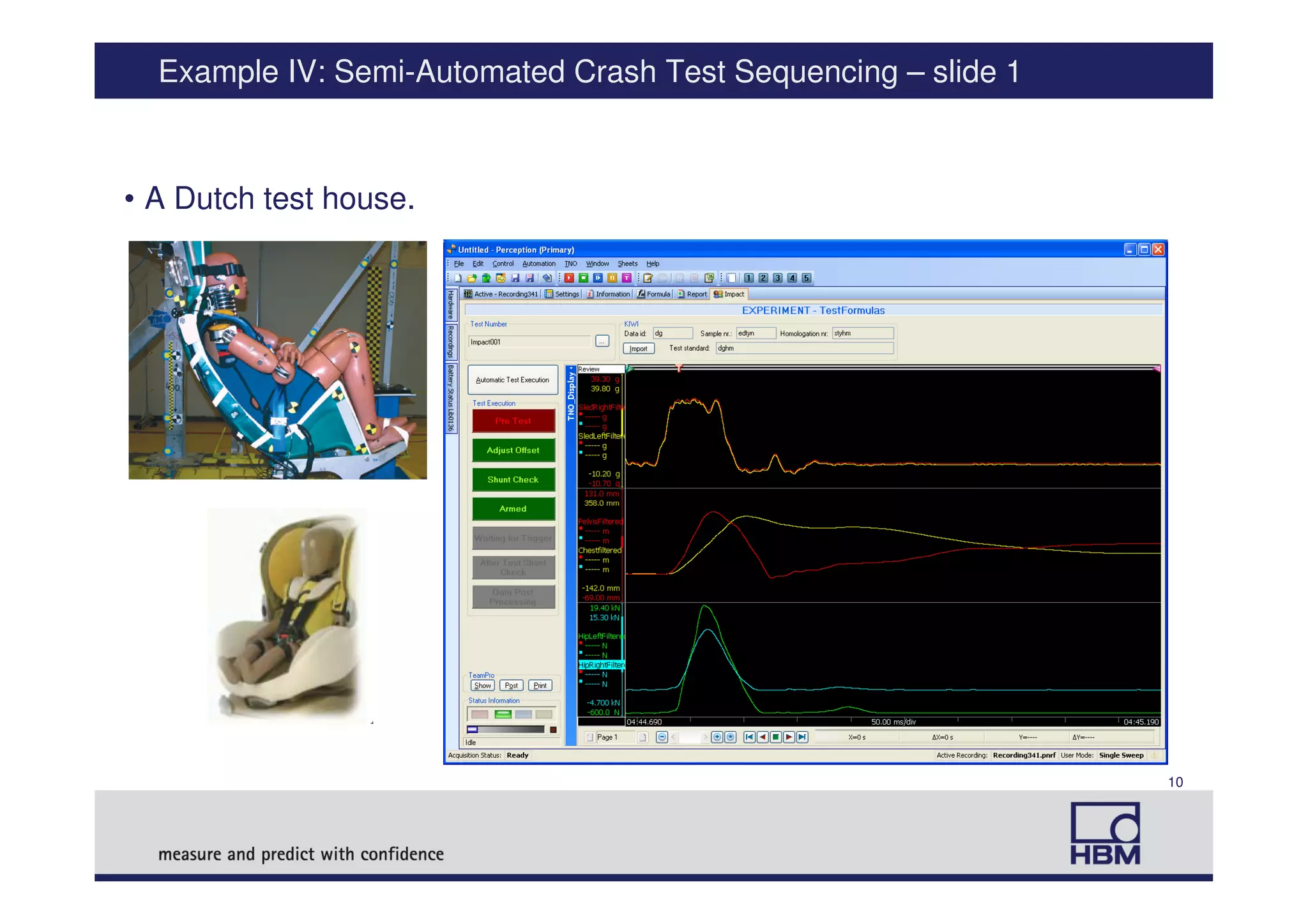
Task: Open the Control menu
Action: click(503, 264)
